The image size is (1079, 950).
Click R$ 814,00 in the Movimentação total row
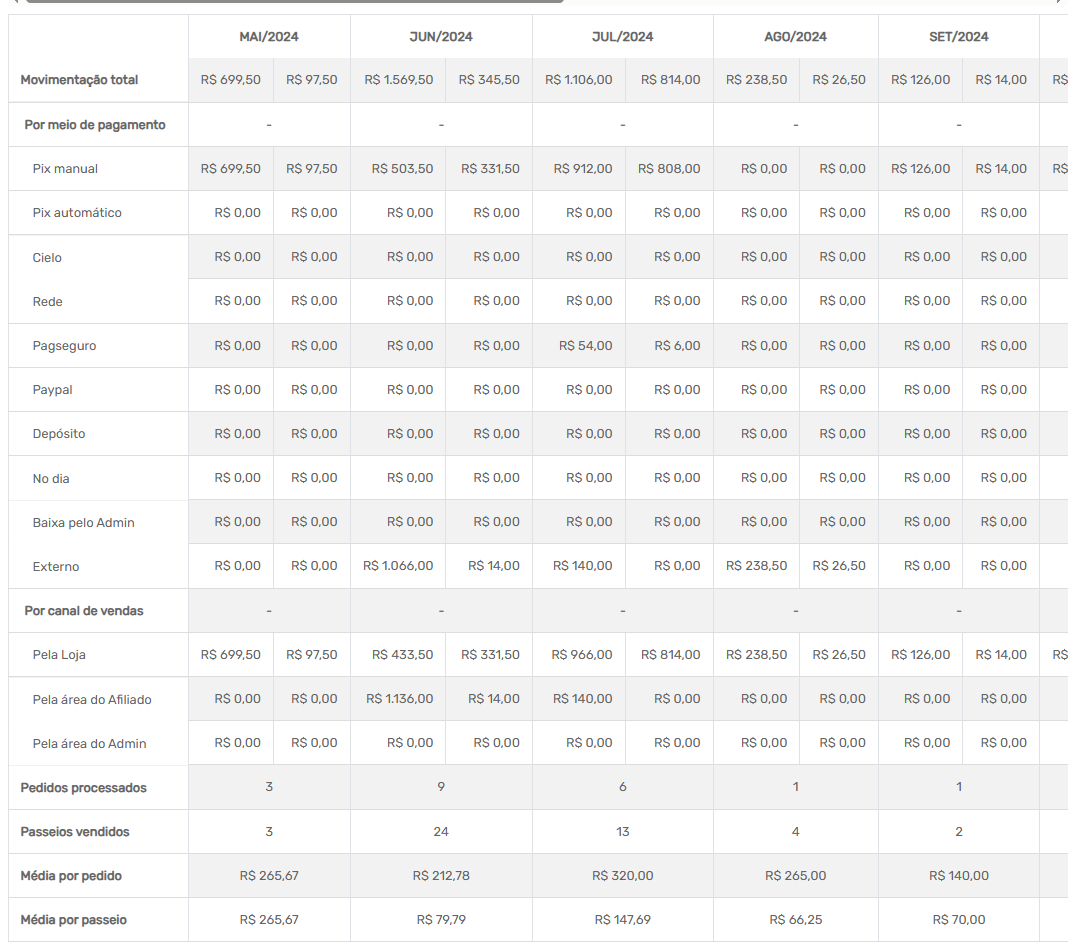(670, 80)
